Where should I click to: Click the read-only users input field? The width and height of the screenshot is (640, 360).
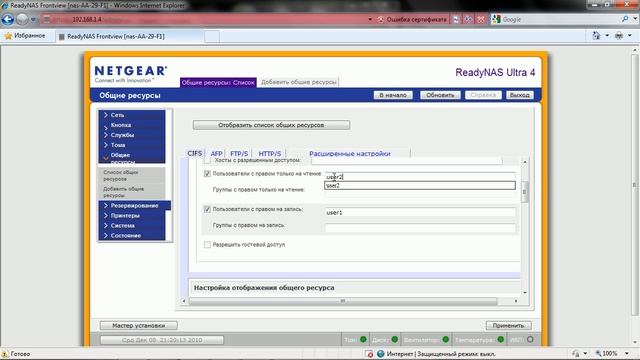pyautogui.click(x=420, y=177)
